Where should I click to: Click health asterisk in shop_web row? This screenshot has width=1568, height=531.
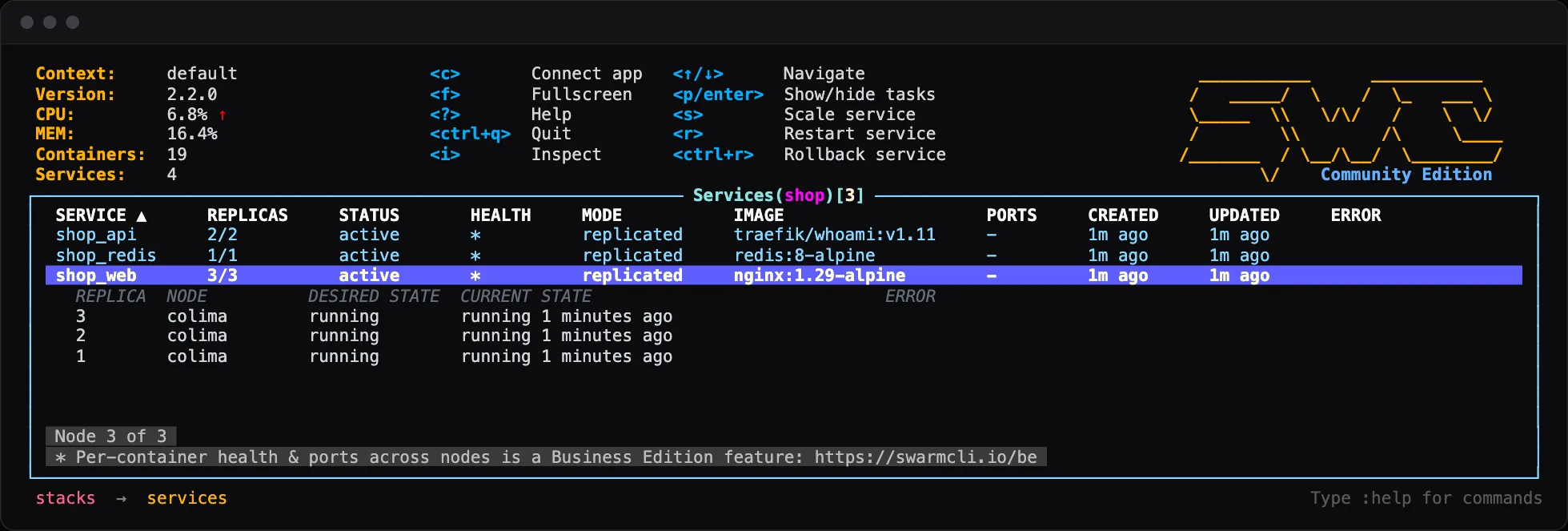click(475, 276)
